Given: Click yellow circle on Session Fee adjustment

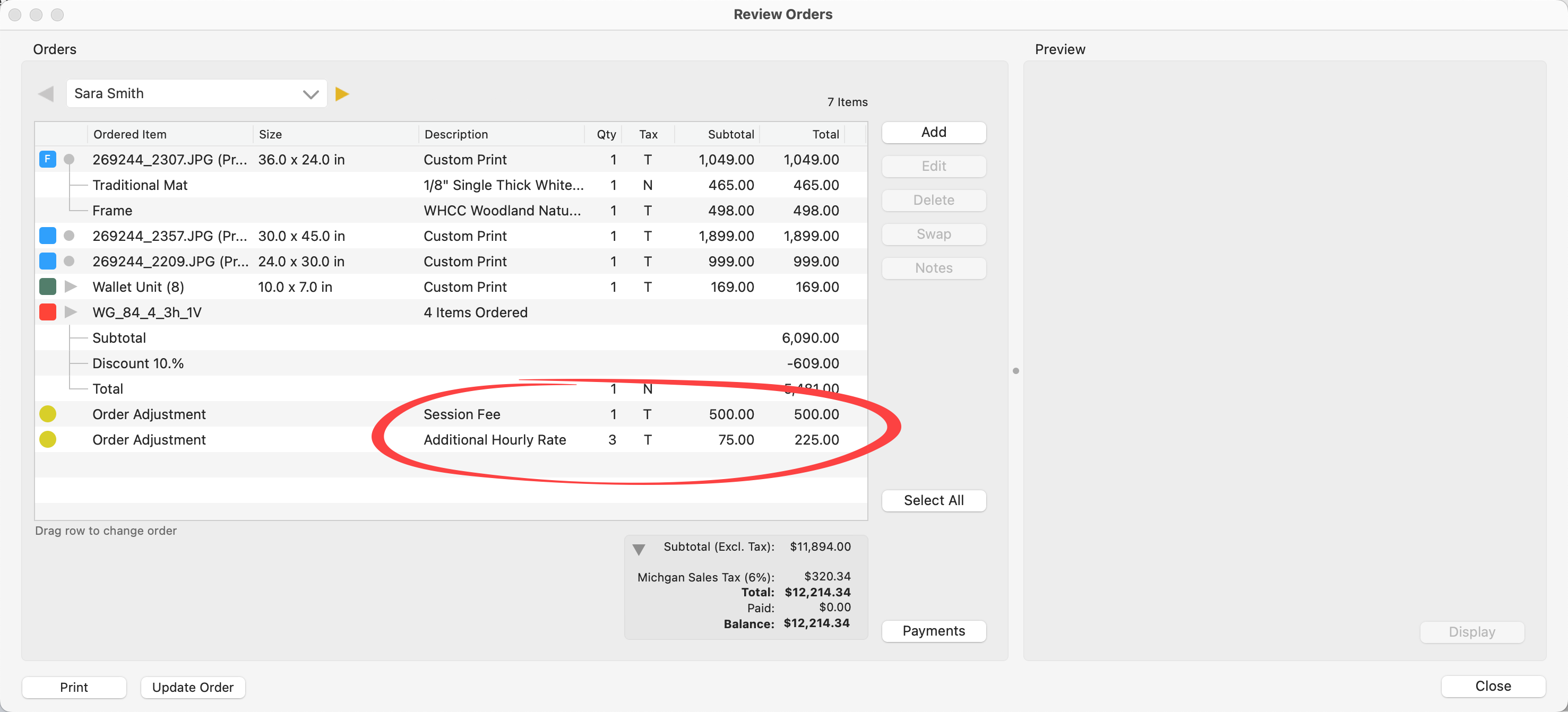Looking at the screenshot, I should [x=47, y=414].
